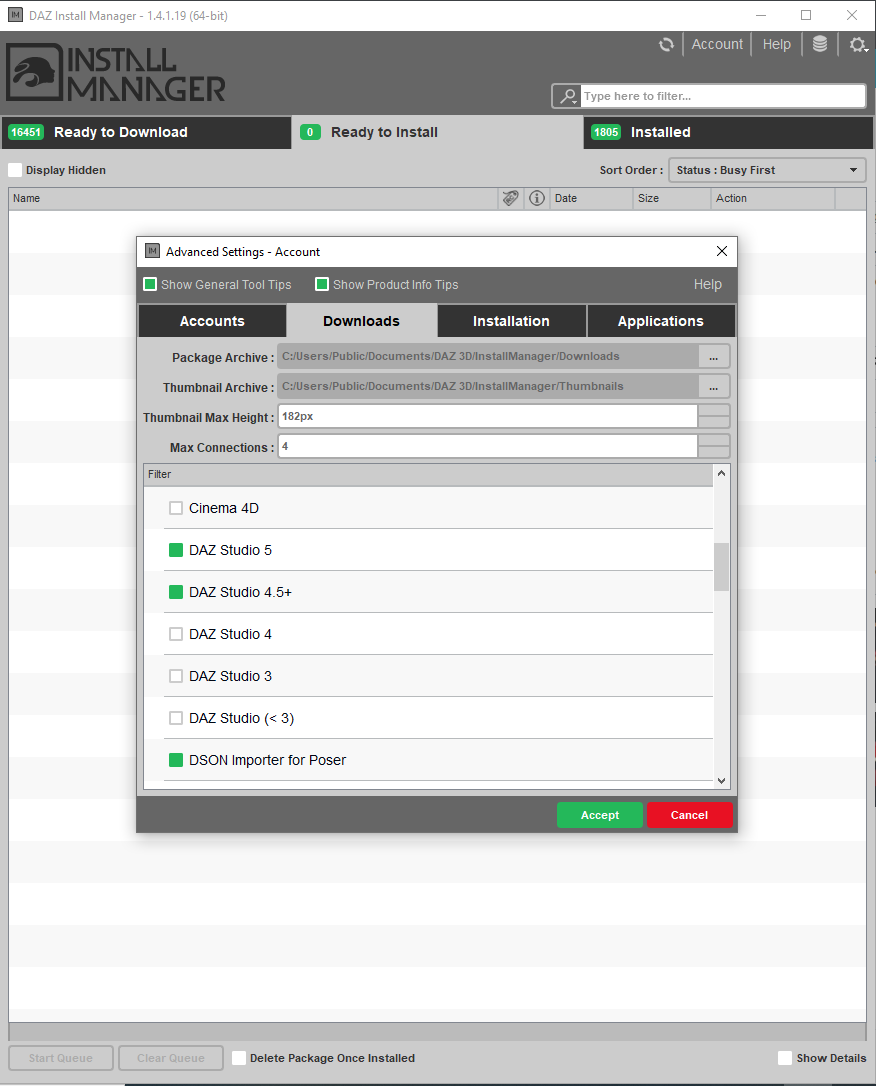Click the search magnifier icon in filter box

(x=568, y=96)
